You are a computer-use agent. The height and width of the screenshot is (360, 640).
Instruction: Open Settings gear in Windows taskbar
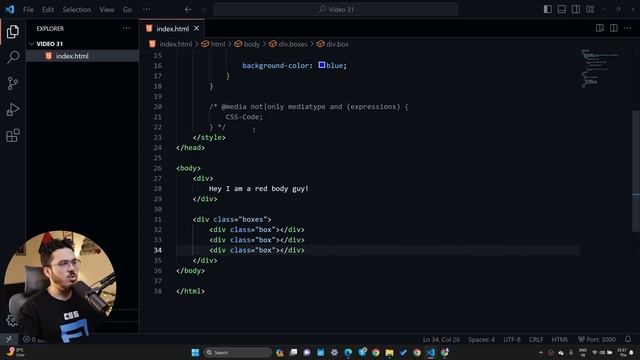click(334, 352)
